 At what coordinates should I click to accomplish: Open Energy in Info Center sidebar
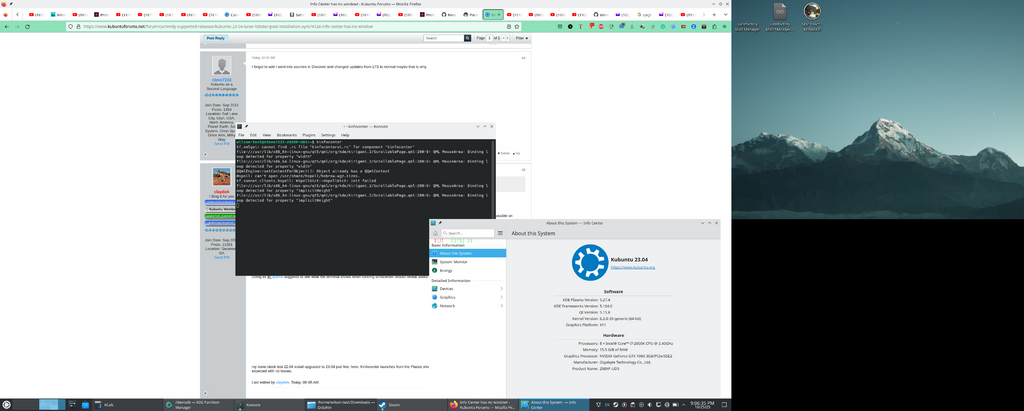[446, 270]
